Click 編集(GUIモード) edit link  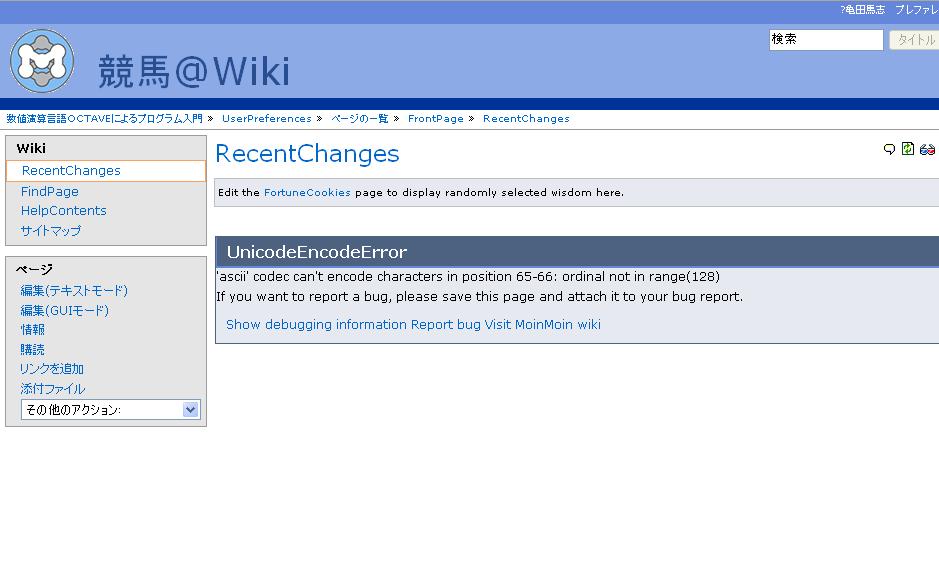point(65,311)
